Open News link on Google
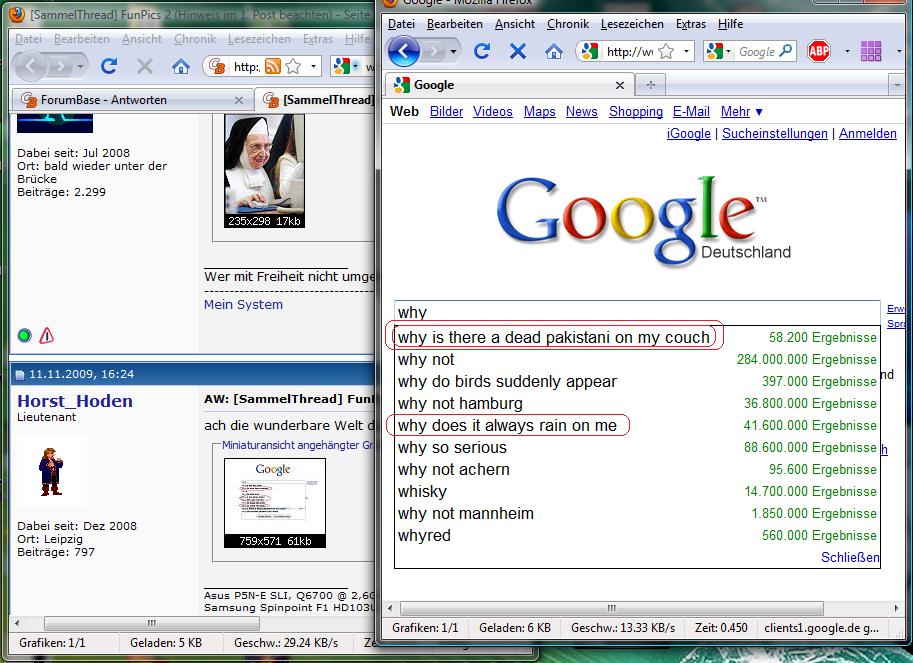 pyautogui.click(x=581, y=111)
